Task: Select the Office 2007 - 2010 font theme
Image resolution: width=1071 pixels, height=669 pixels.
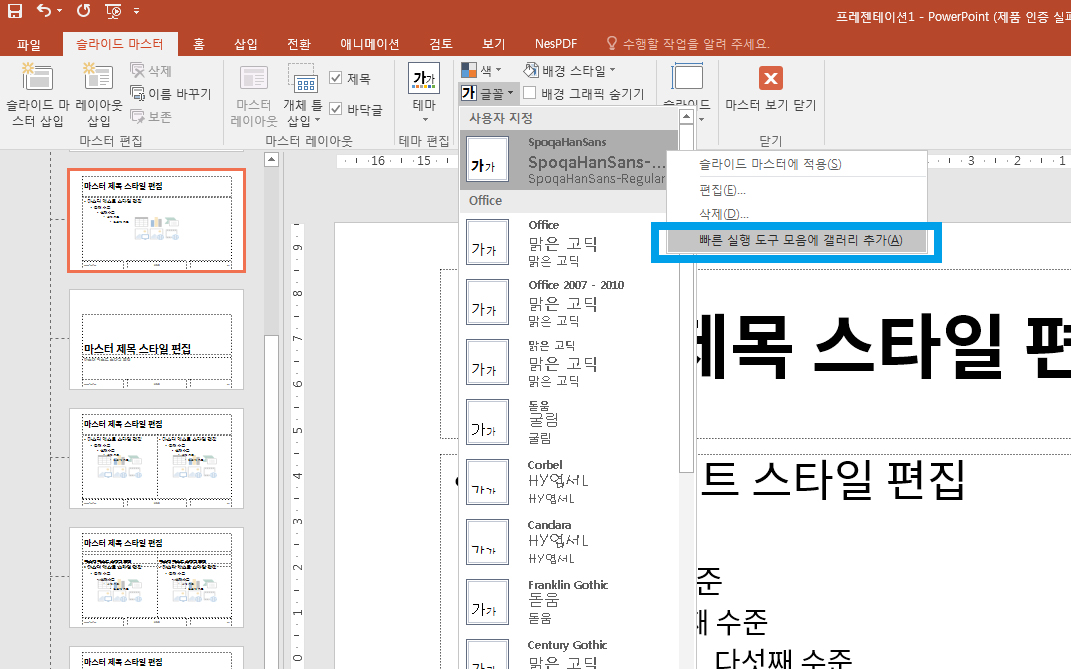Action: coord(569,302)
